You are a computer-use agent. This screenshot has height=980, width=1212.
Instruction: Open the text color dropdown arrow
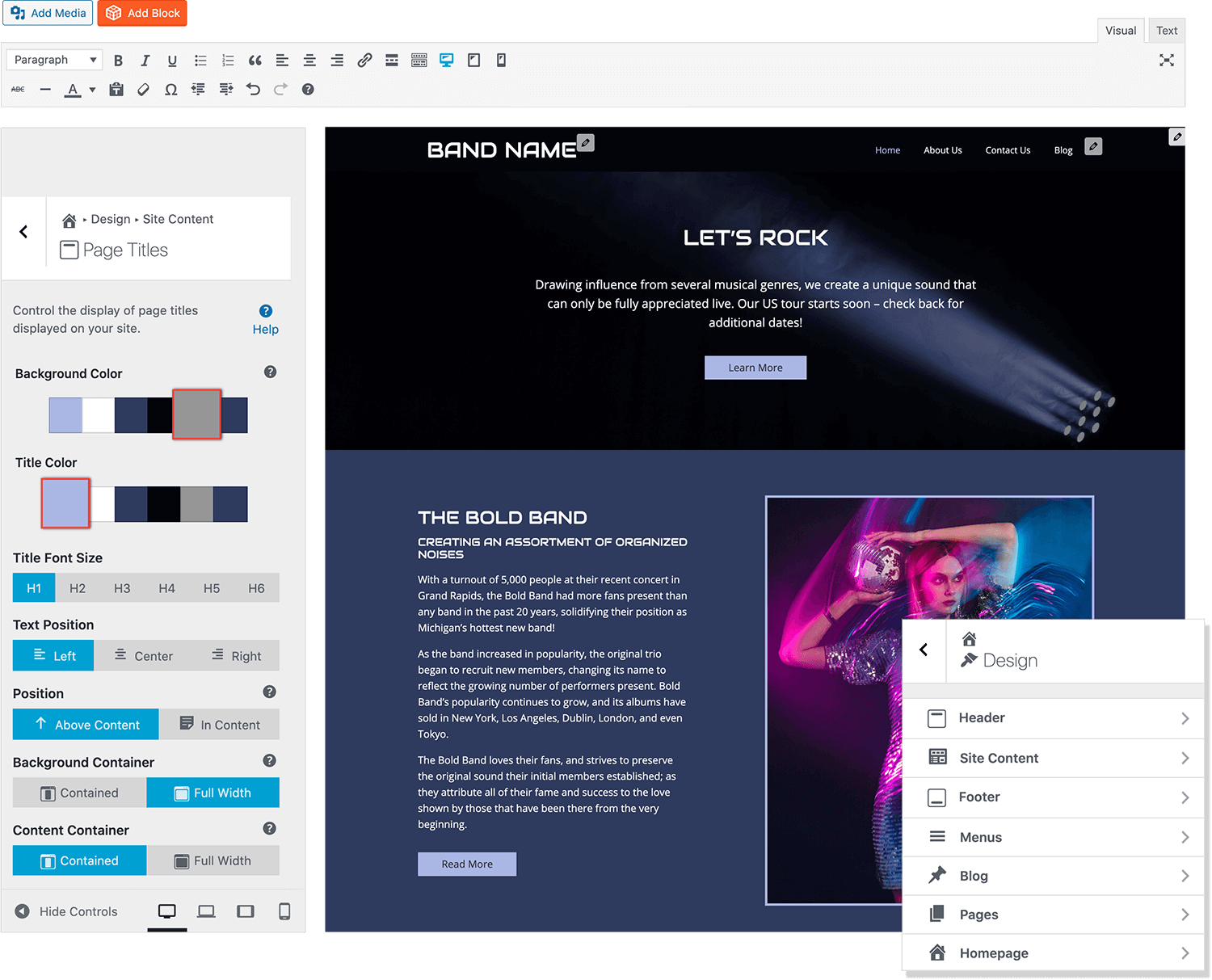click(x=92, y=90)
